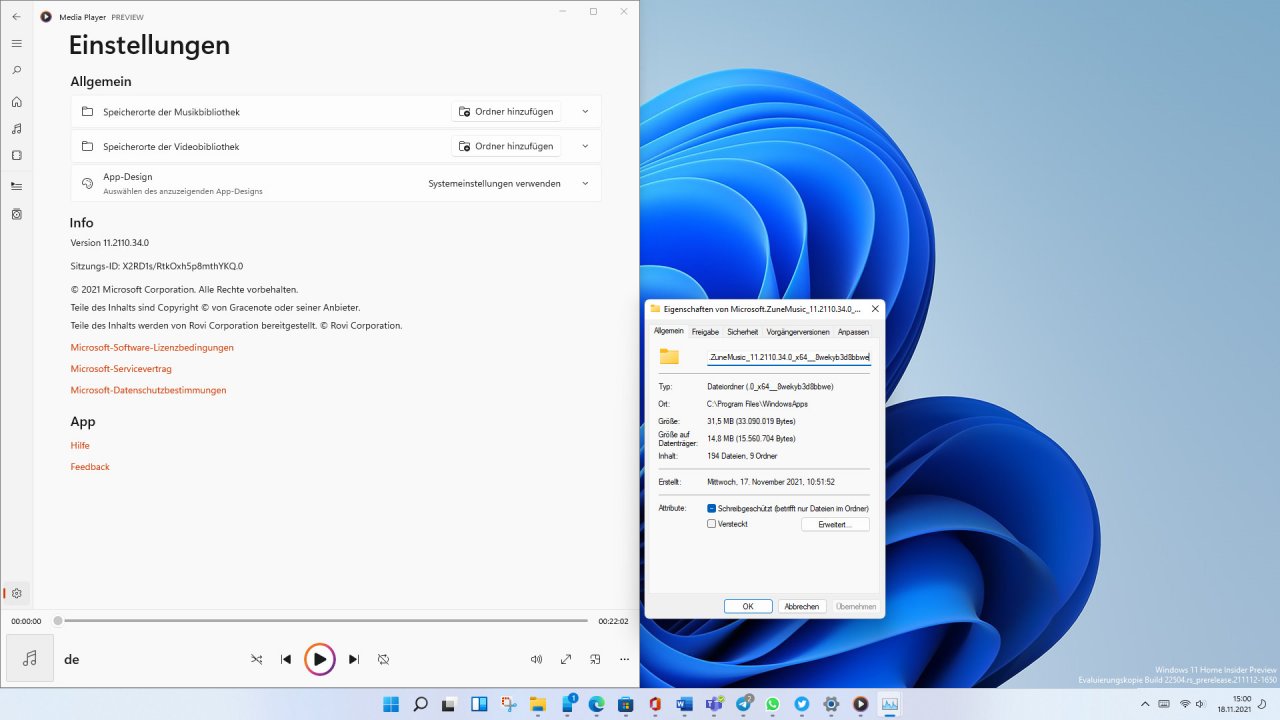Open Microsoft-Software-Lizenzbedingungen link

(x=152, y=348)
